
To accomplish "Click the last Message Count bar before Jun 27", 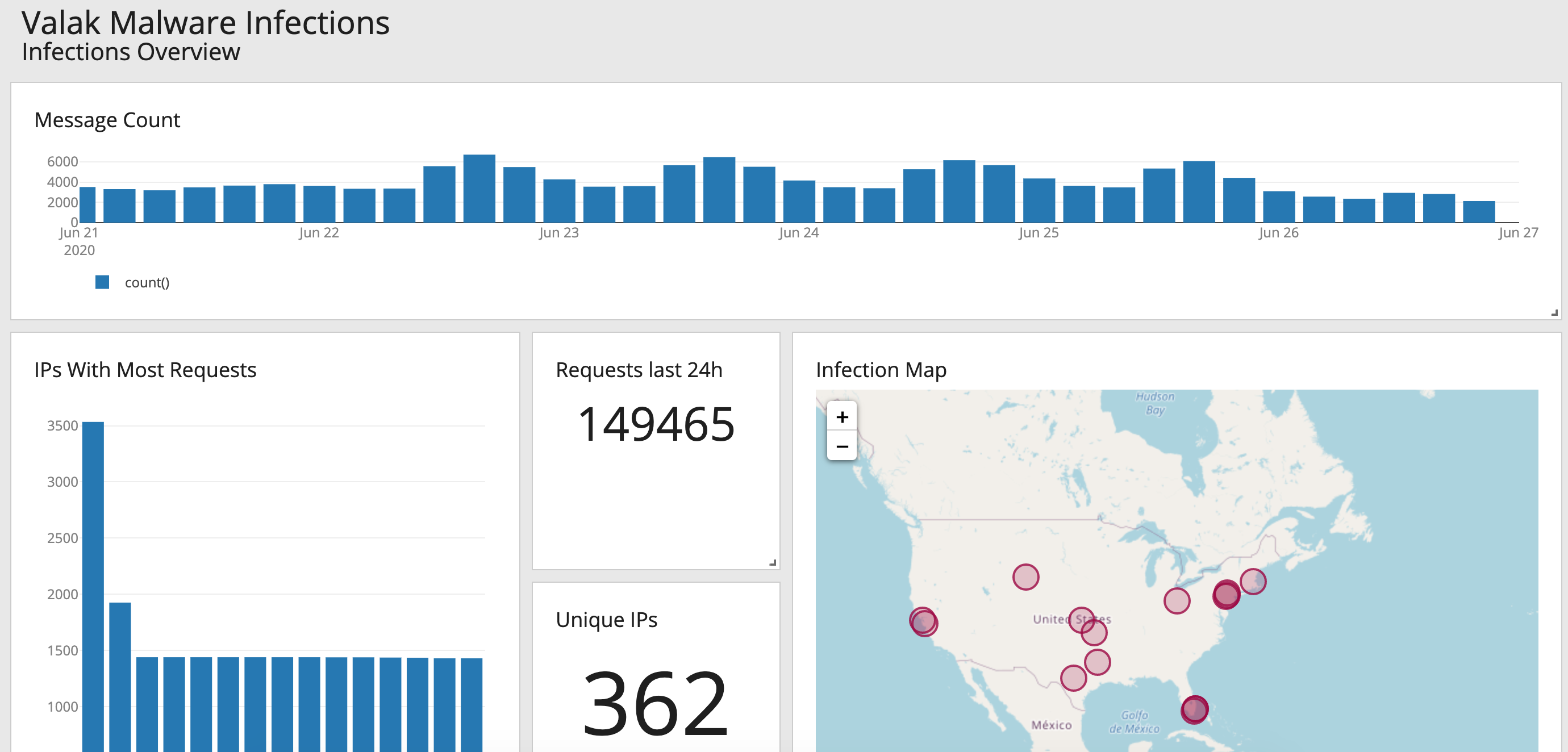I will (1478, 212).
